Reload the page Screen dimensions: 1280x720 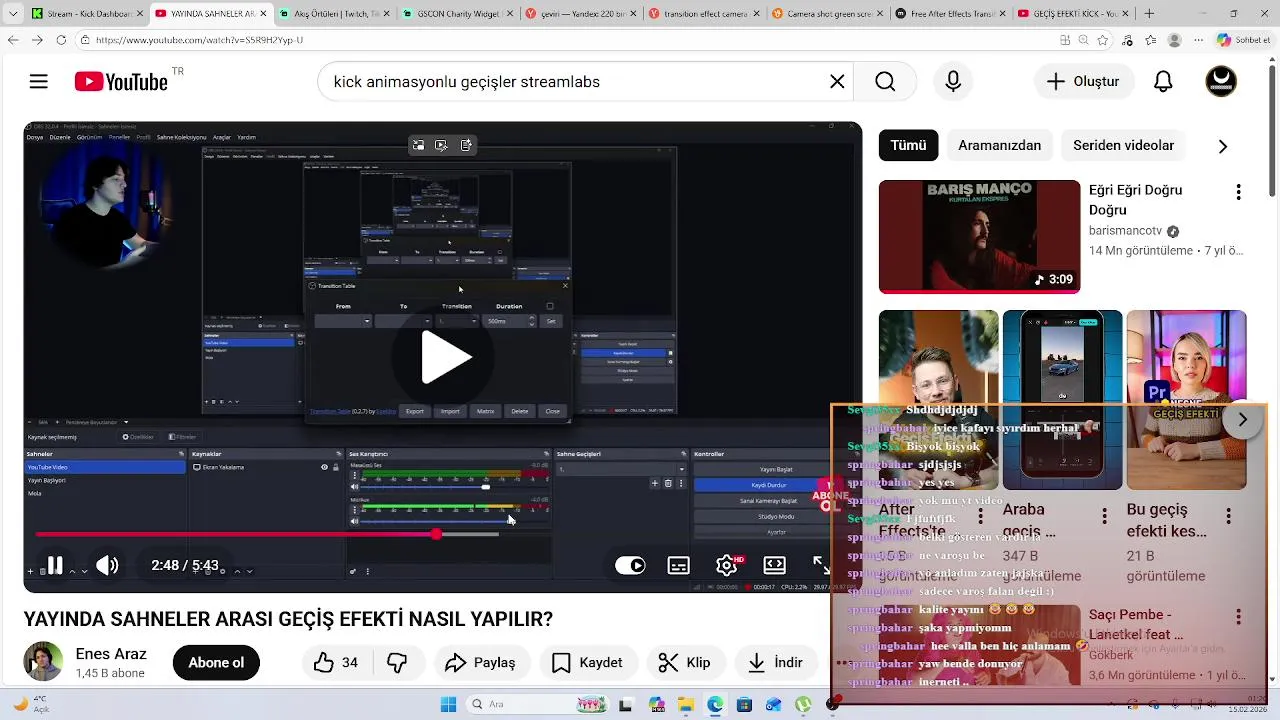[x=61, y=40]
